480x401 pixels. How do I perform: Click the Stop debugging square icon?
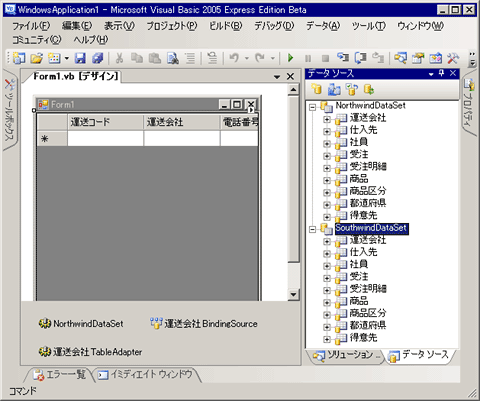point(325,59)
